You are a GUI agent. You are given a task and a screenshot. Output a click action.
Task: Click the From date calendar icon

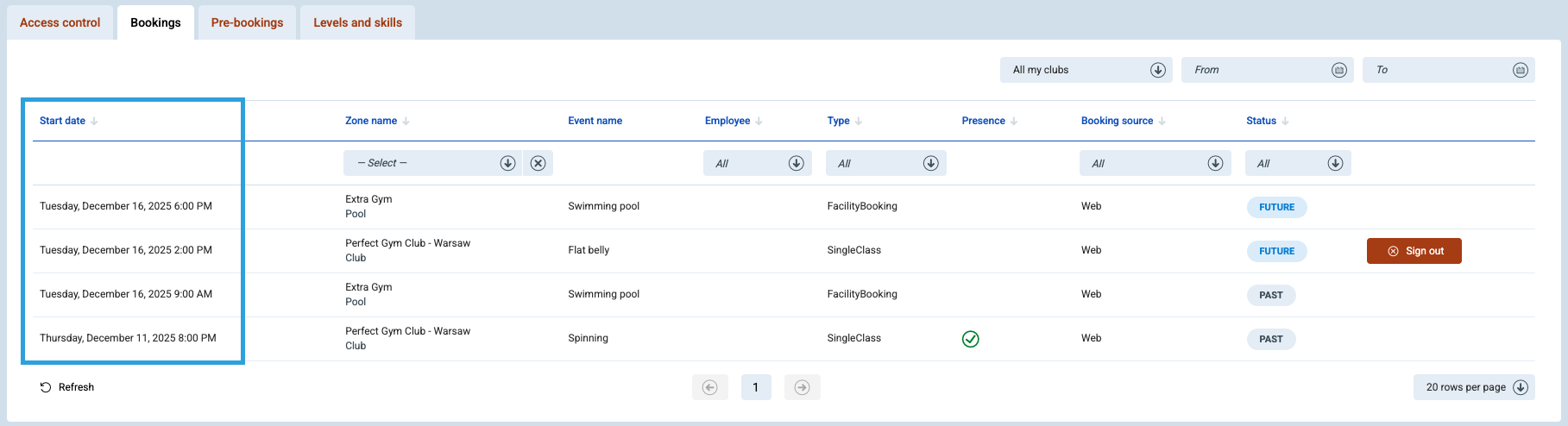pyautogui.click(x=1338, y=70)
